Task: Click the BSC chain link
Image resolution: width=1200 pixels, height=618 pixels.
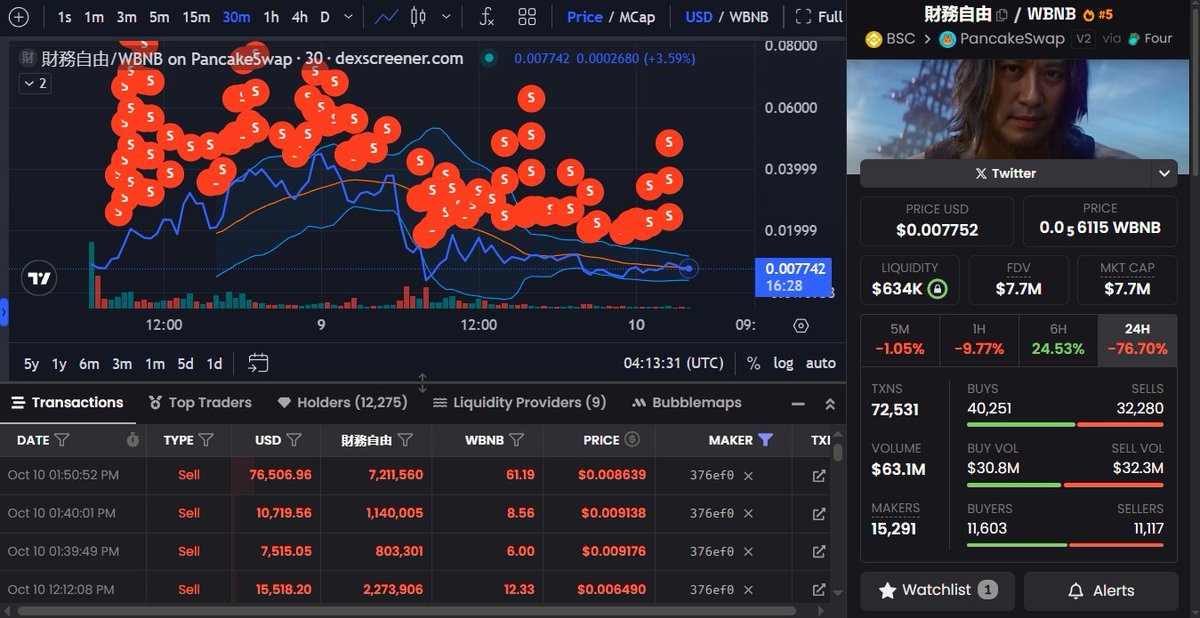Action: click(x=890, y=39)
